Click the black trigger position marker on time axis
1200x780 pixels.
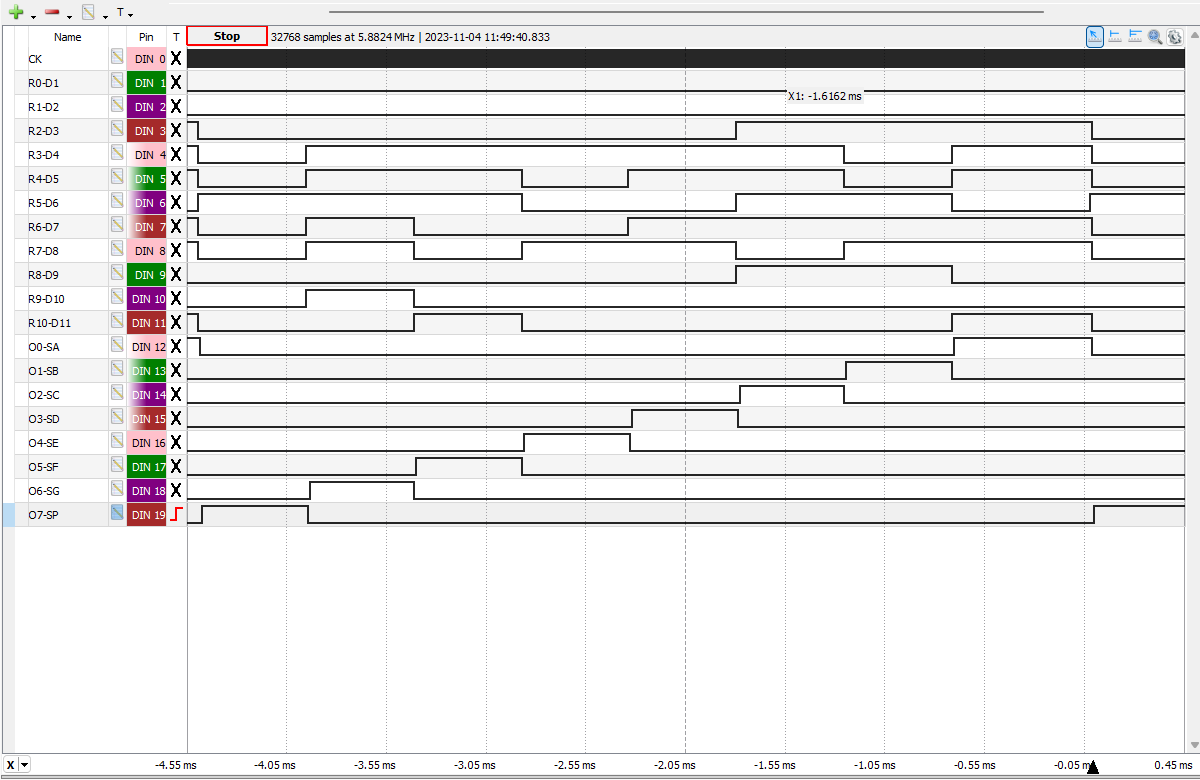click(x=1093, y=767)
